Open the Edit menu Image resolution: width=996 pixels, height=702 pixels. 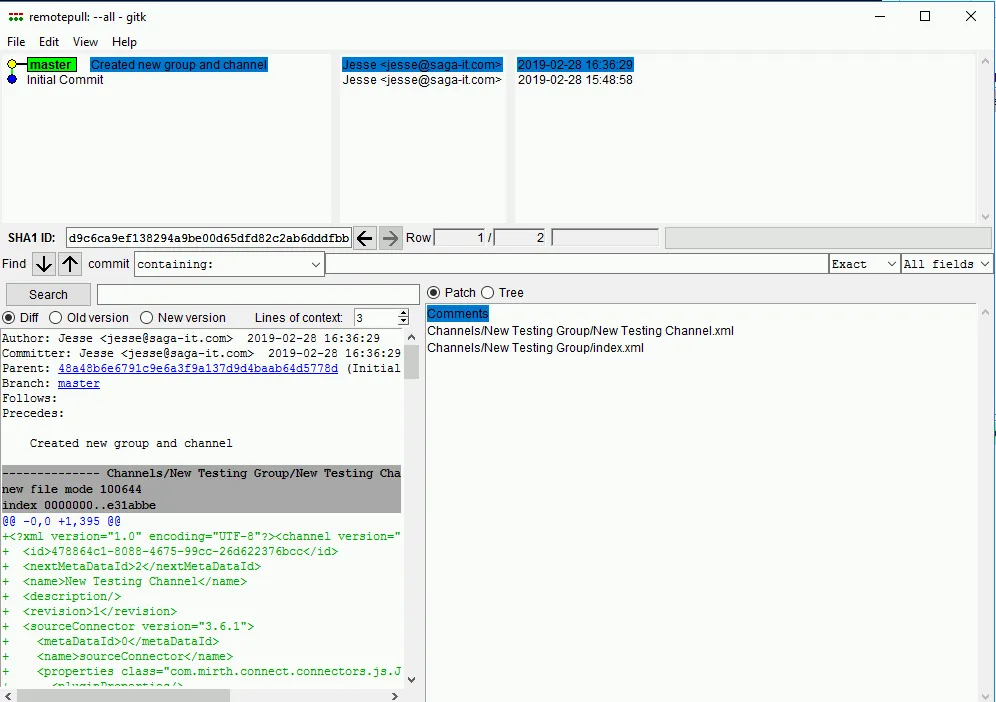point(47,42)
